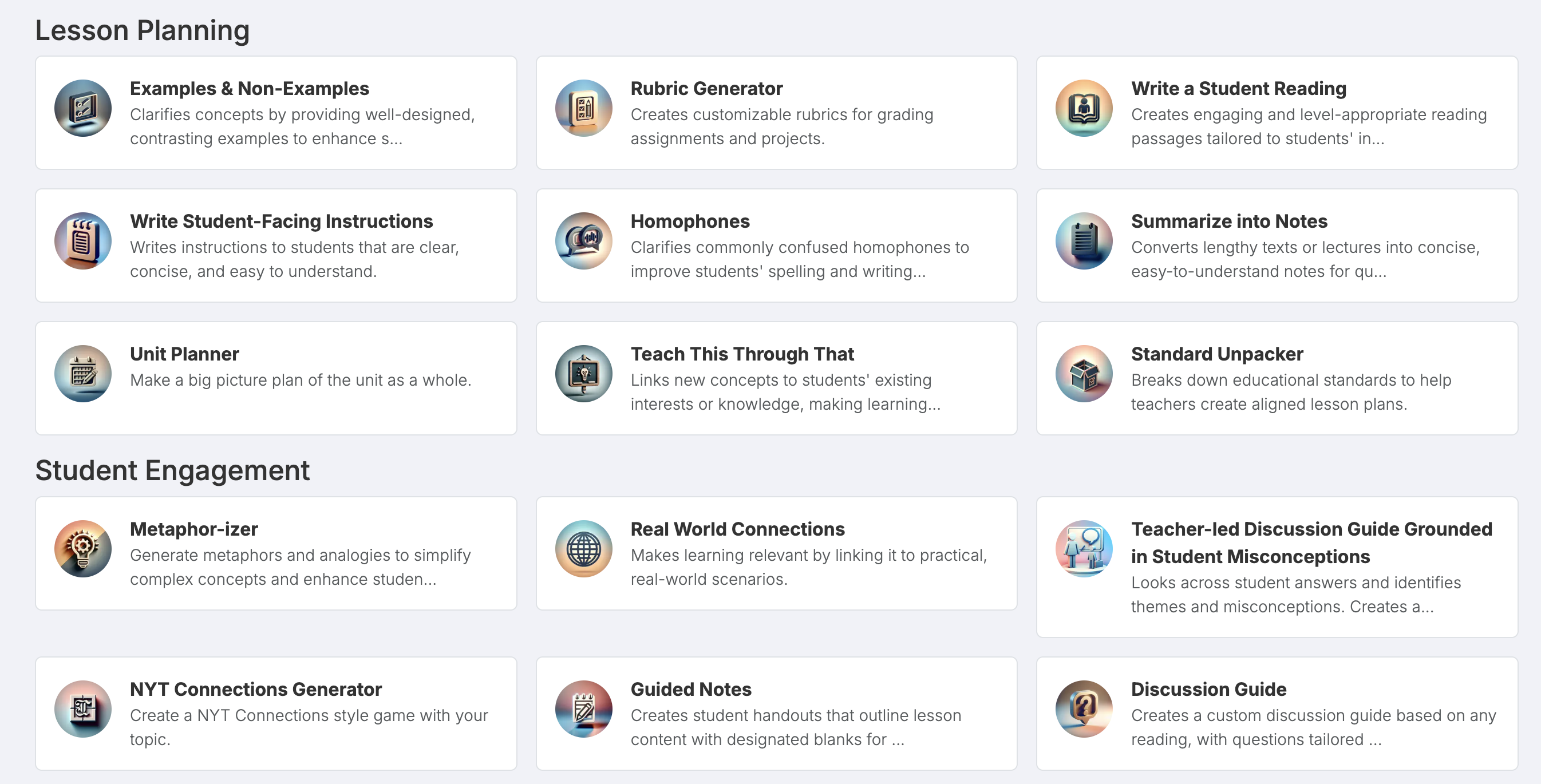Select the Summarize into Notes icon

(x=1084, y=241)
